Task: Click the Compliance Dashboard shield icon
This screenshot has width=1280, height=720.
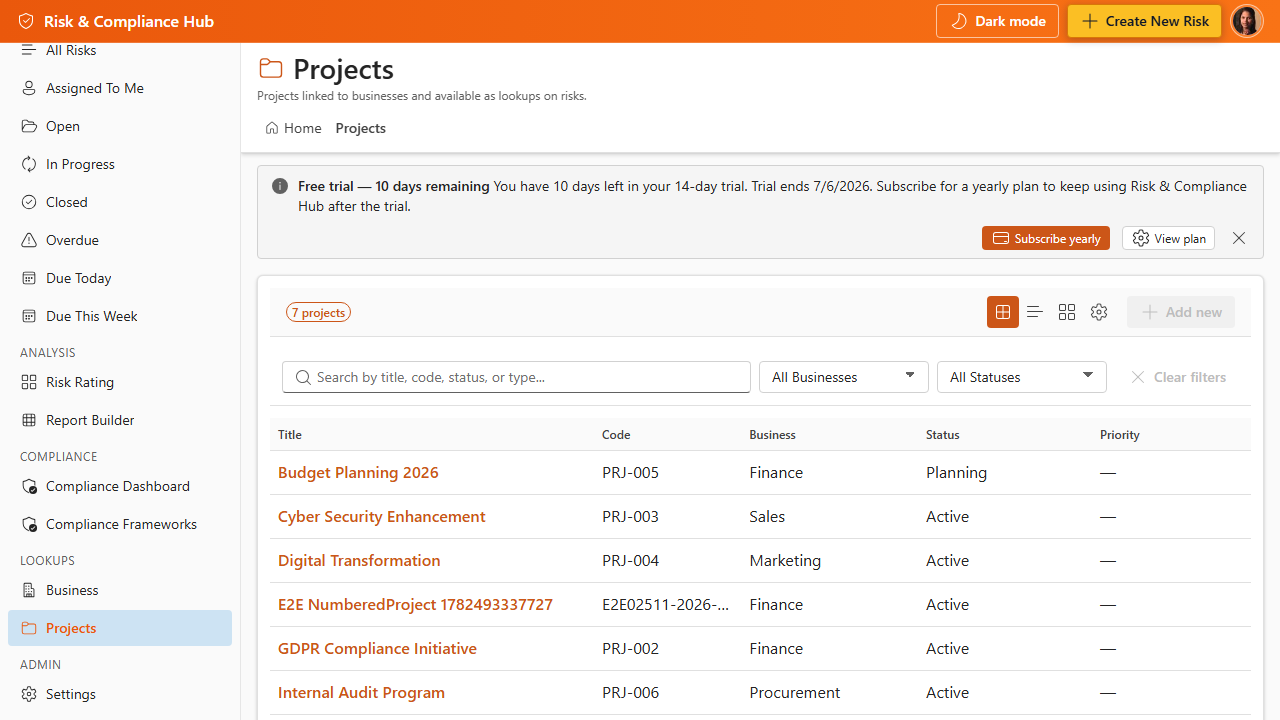Action: pos(29,486)
